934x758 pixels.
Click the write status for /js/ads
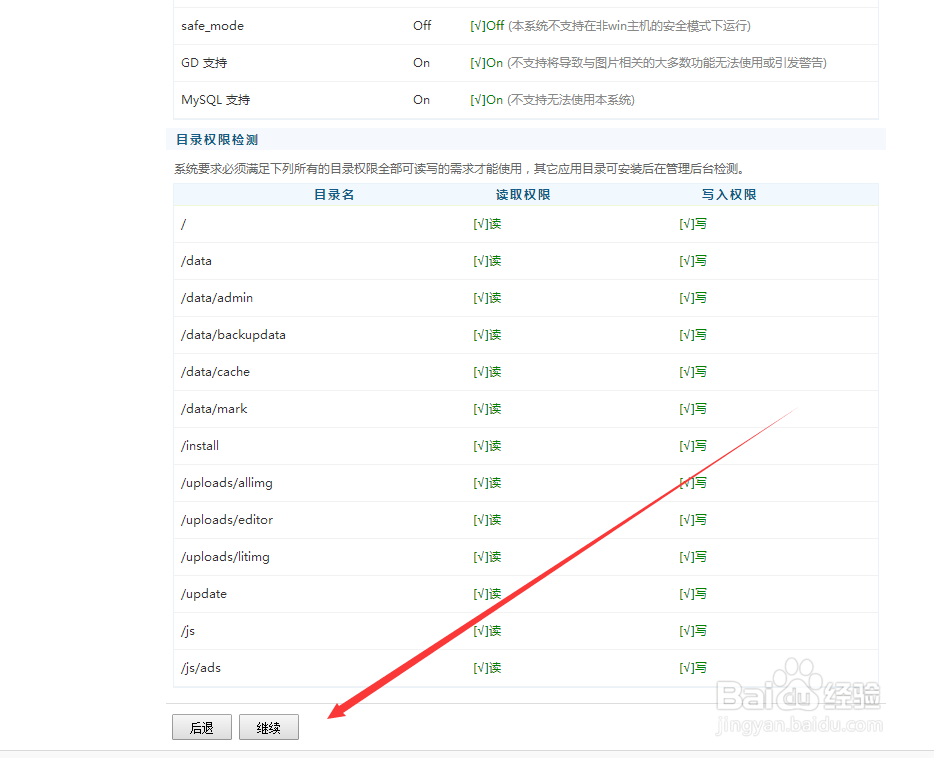tap(693, 667)
